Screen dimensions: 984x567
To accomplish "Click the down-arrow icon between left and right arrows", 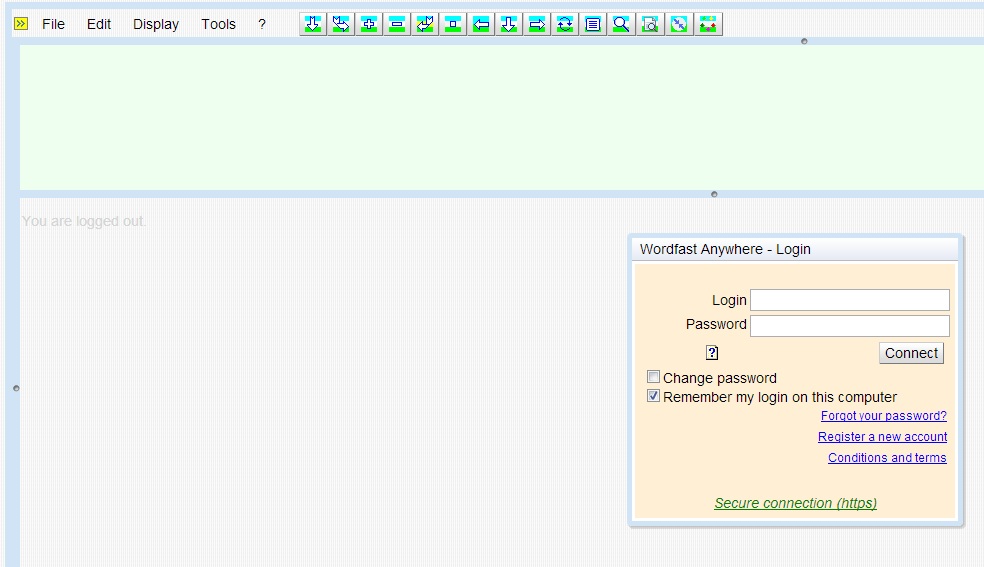I will [509, 24].
